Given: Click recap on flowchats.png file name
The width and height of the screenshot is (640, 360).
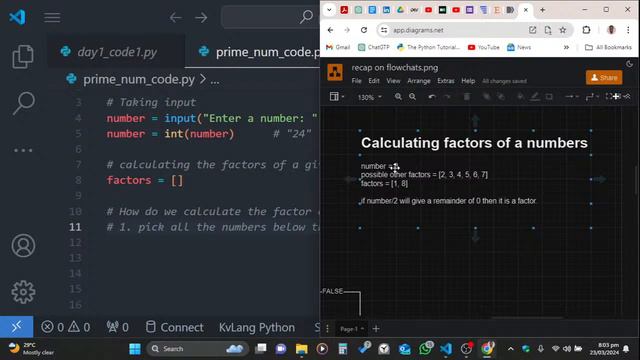Looking at the screenshot, I should (x=395, y=68).
